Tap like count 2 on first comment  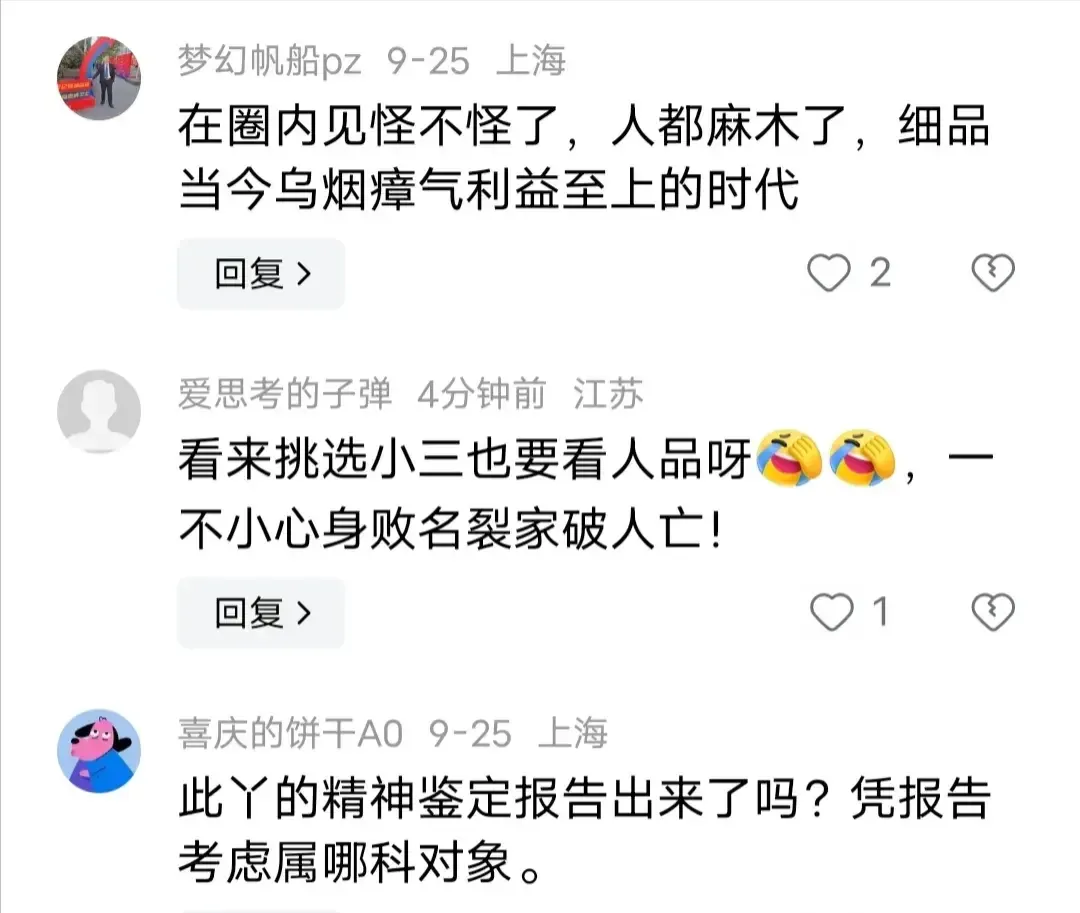tap(880, 273)
